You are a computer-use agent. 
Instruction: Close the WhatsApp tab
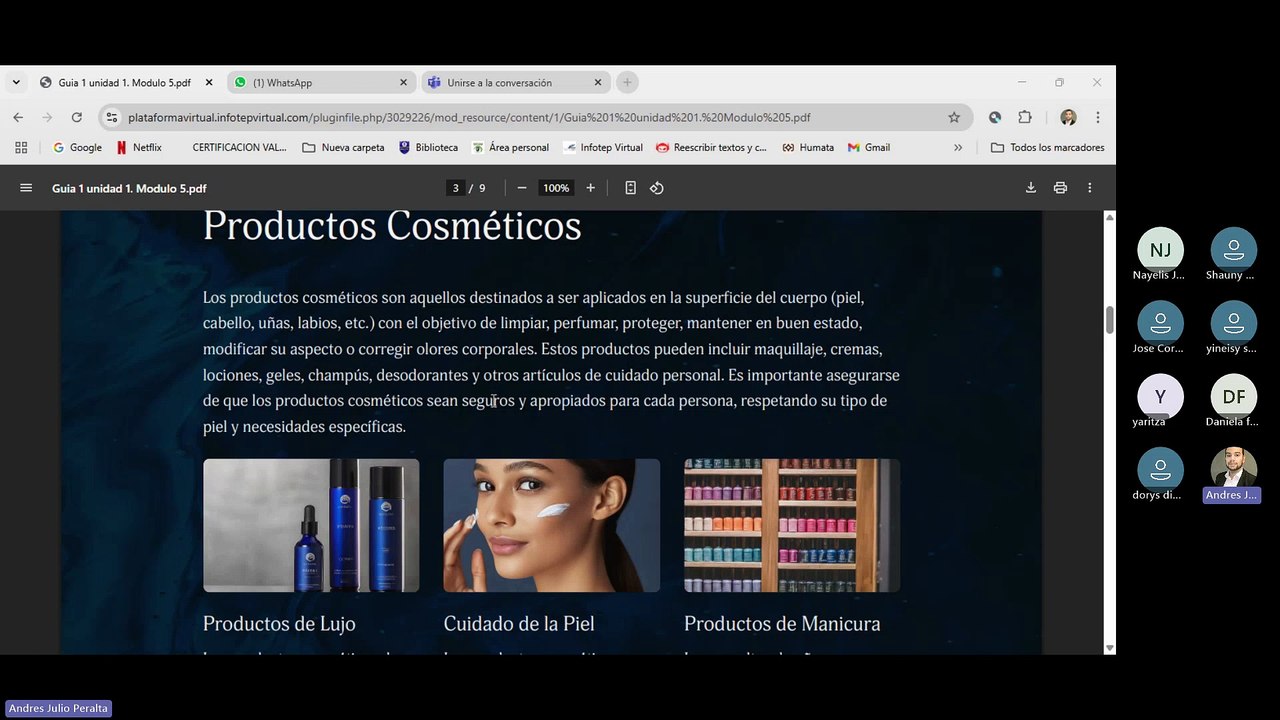click(404, 83)
